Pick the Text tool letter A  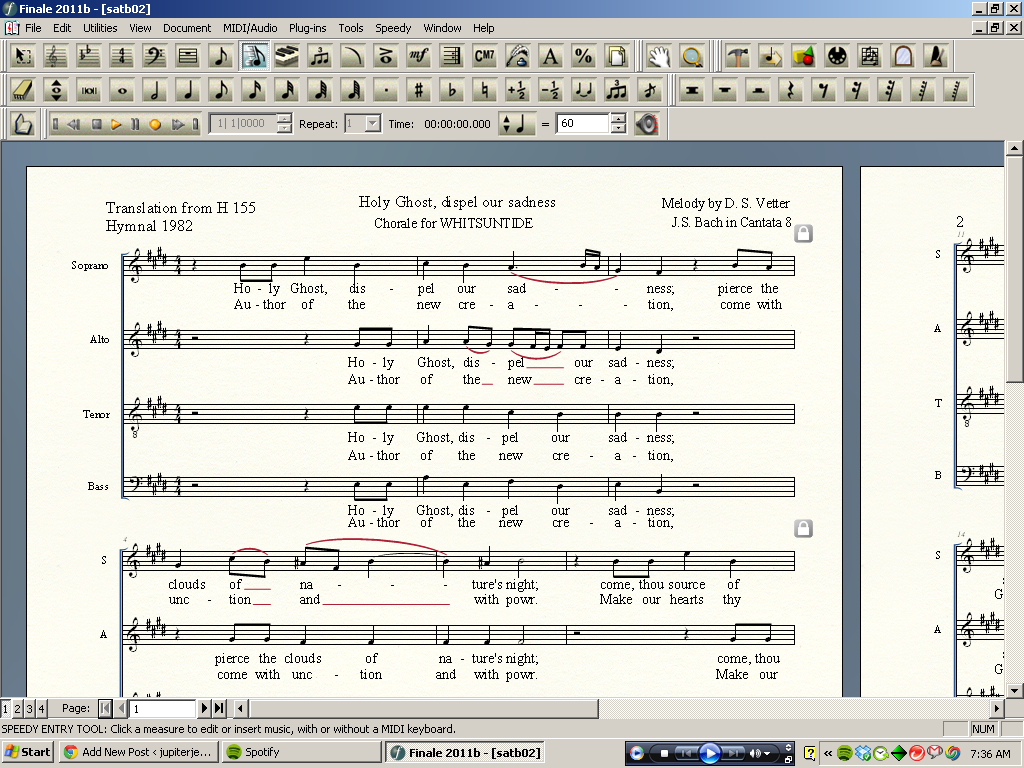(x=551, y=56)
